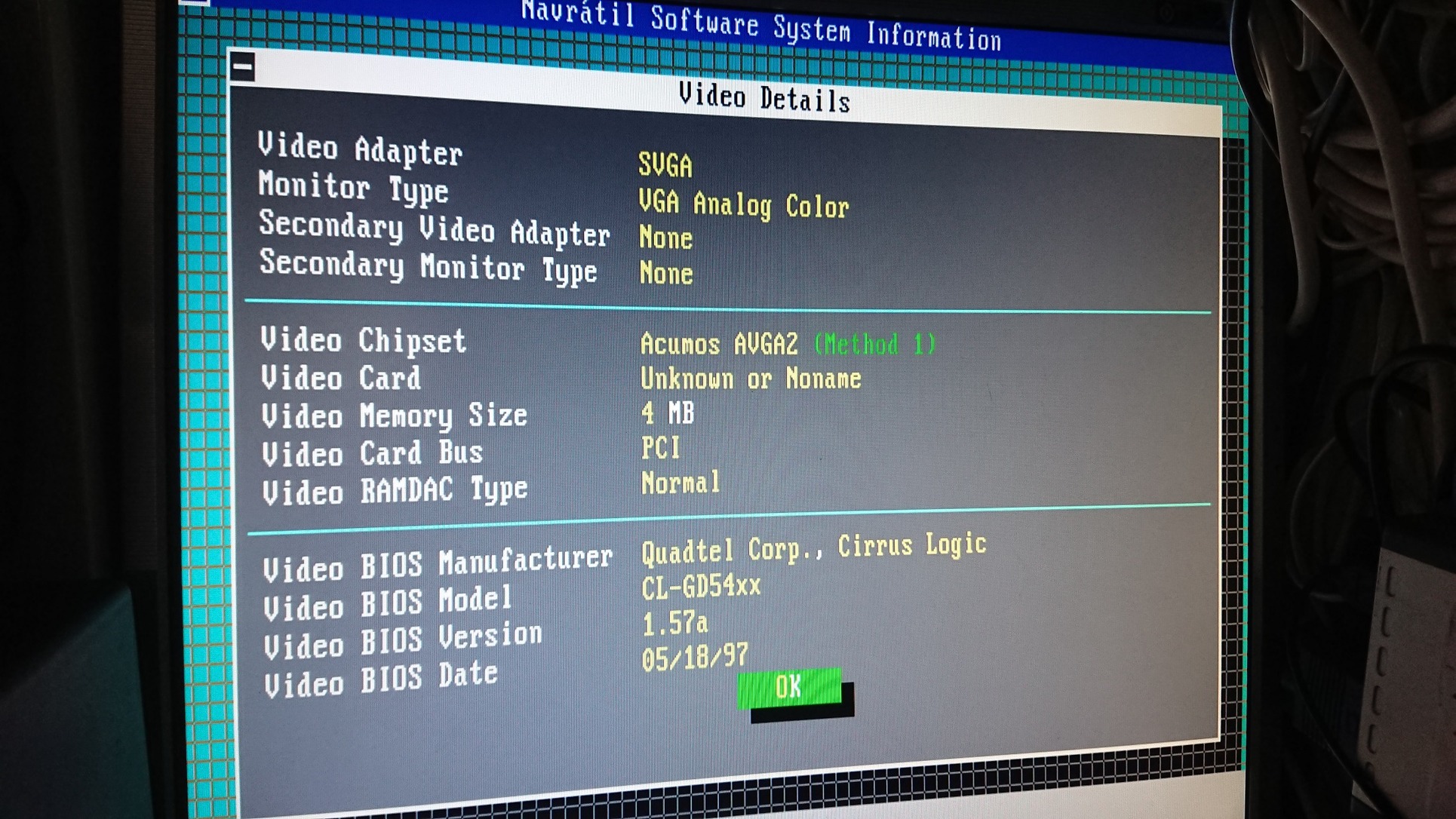The height and width of the screenshot is (819, 1456).
Task: Click the Video Details dialog title
Action: [x=763, y=98]
